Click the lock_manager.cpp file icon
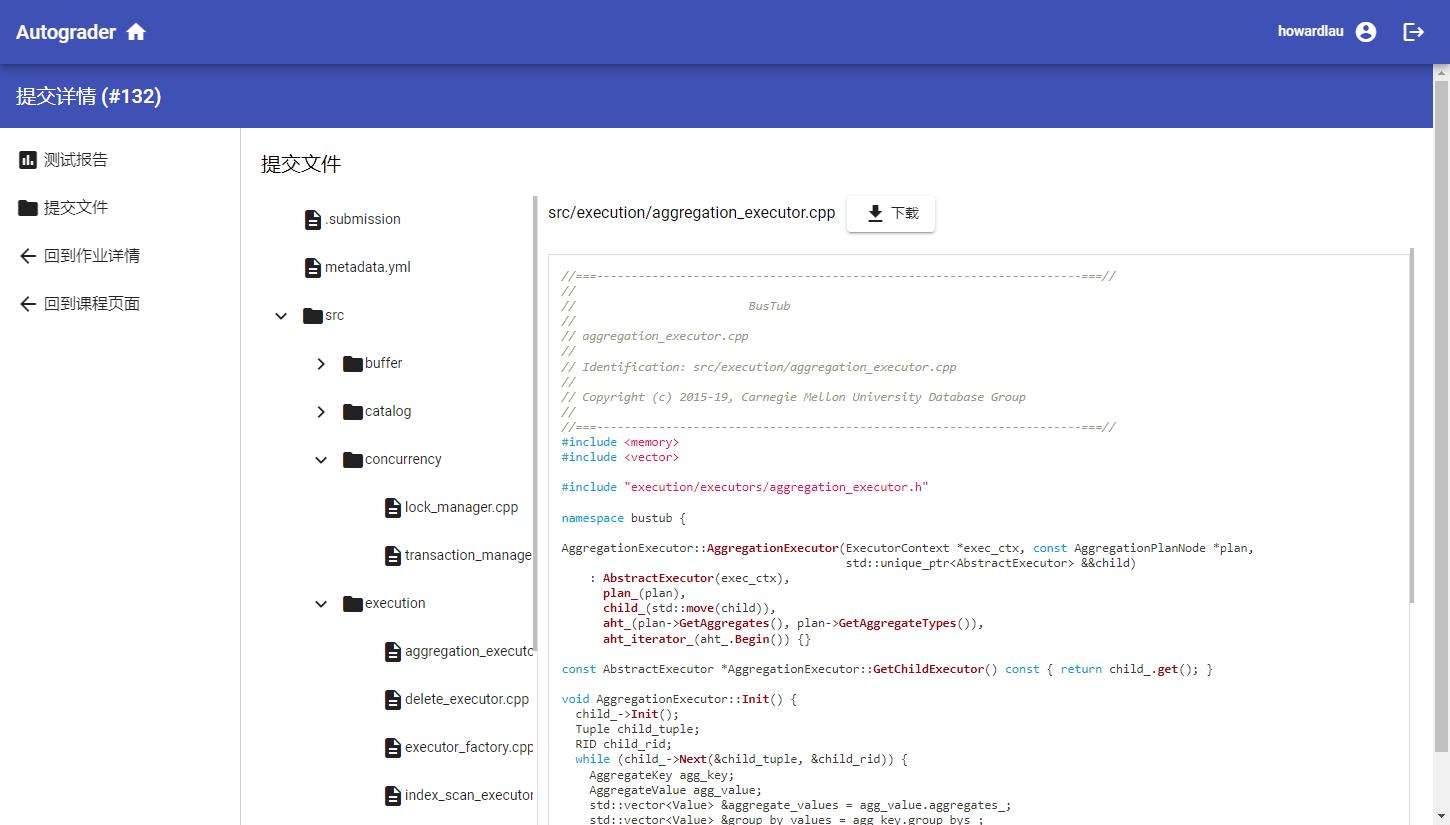Image resolution: width=1450 pixels, height=825 pixels. coord(393,508)
